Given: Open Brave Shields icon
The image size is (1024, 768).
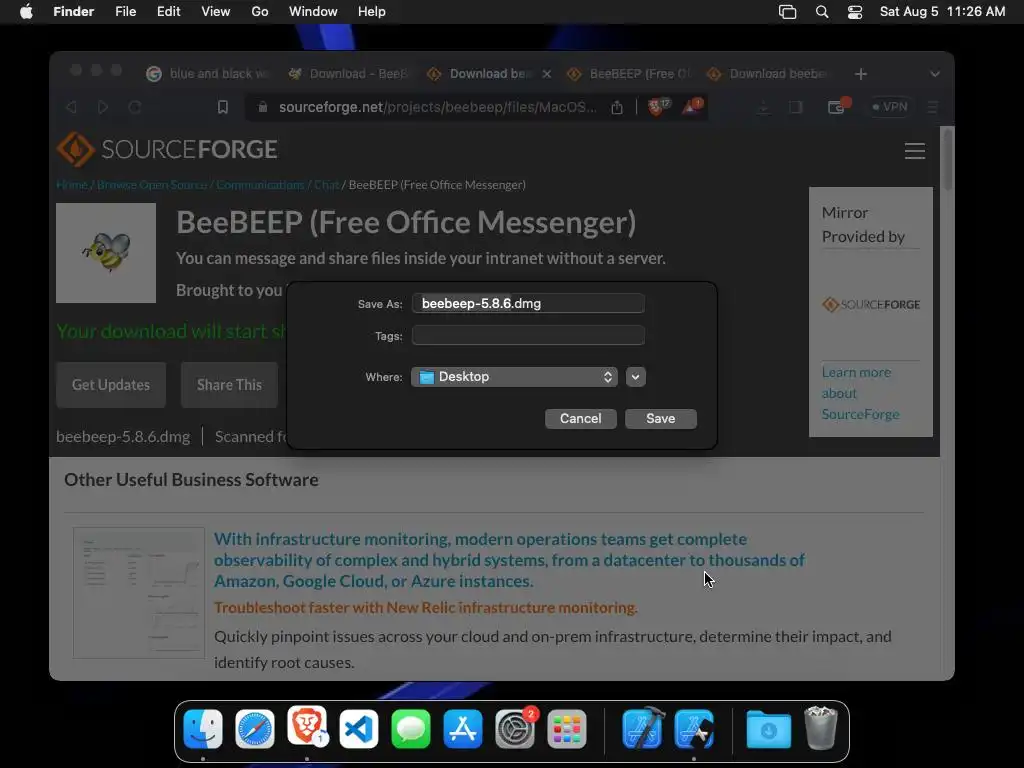Looking at the screenshot, I should [658, 106].
